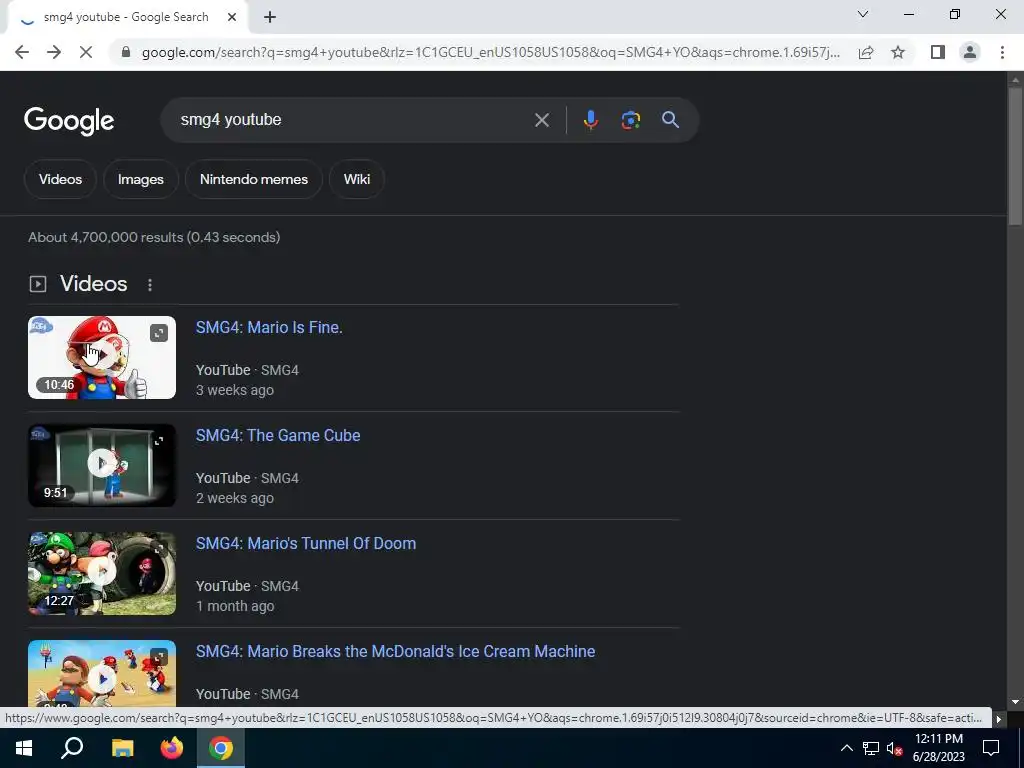Click the 1 month ago text
The image size is (1024, 768).
[x=235, y=606]
